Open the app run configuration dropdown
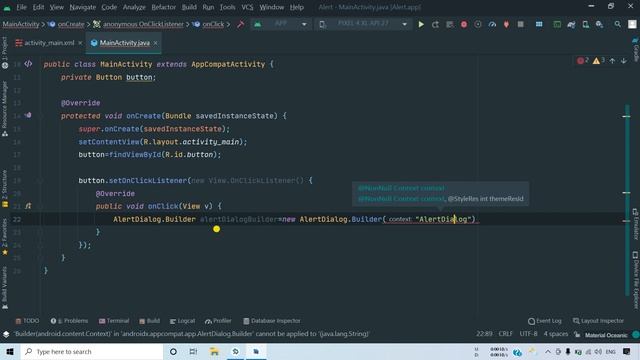The width and height of the screenshot is (640, 360). coord(280,24)
